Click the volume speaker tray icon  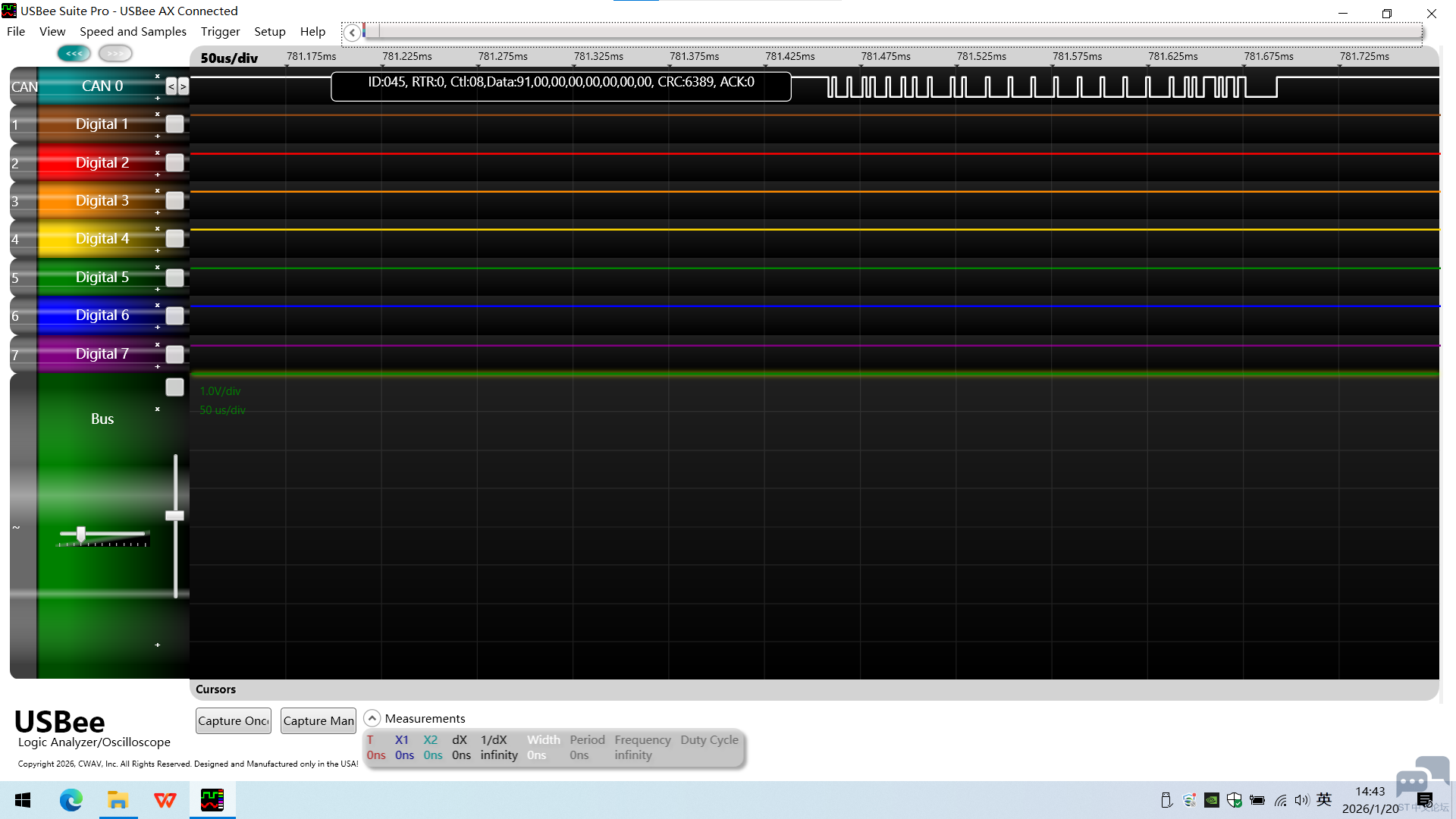1302,800
